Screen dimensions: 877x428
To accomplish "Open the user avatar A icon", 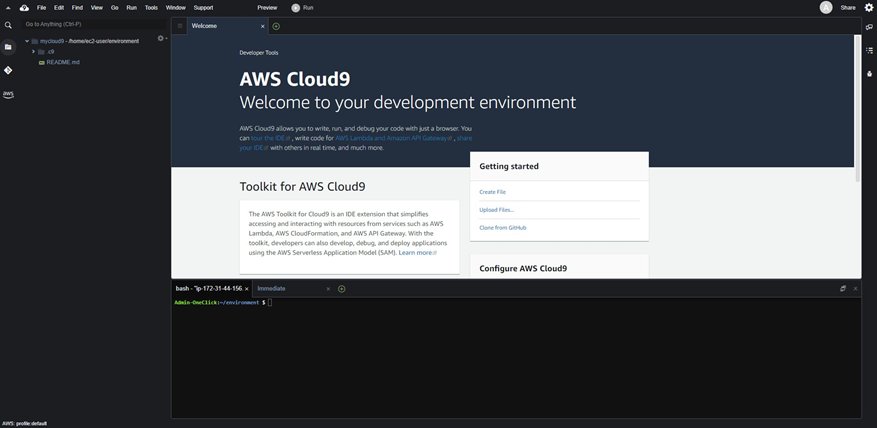I will [826, 8].
